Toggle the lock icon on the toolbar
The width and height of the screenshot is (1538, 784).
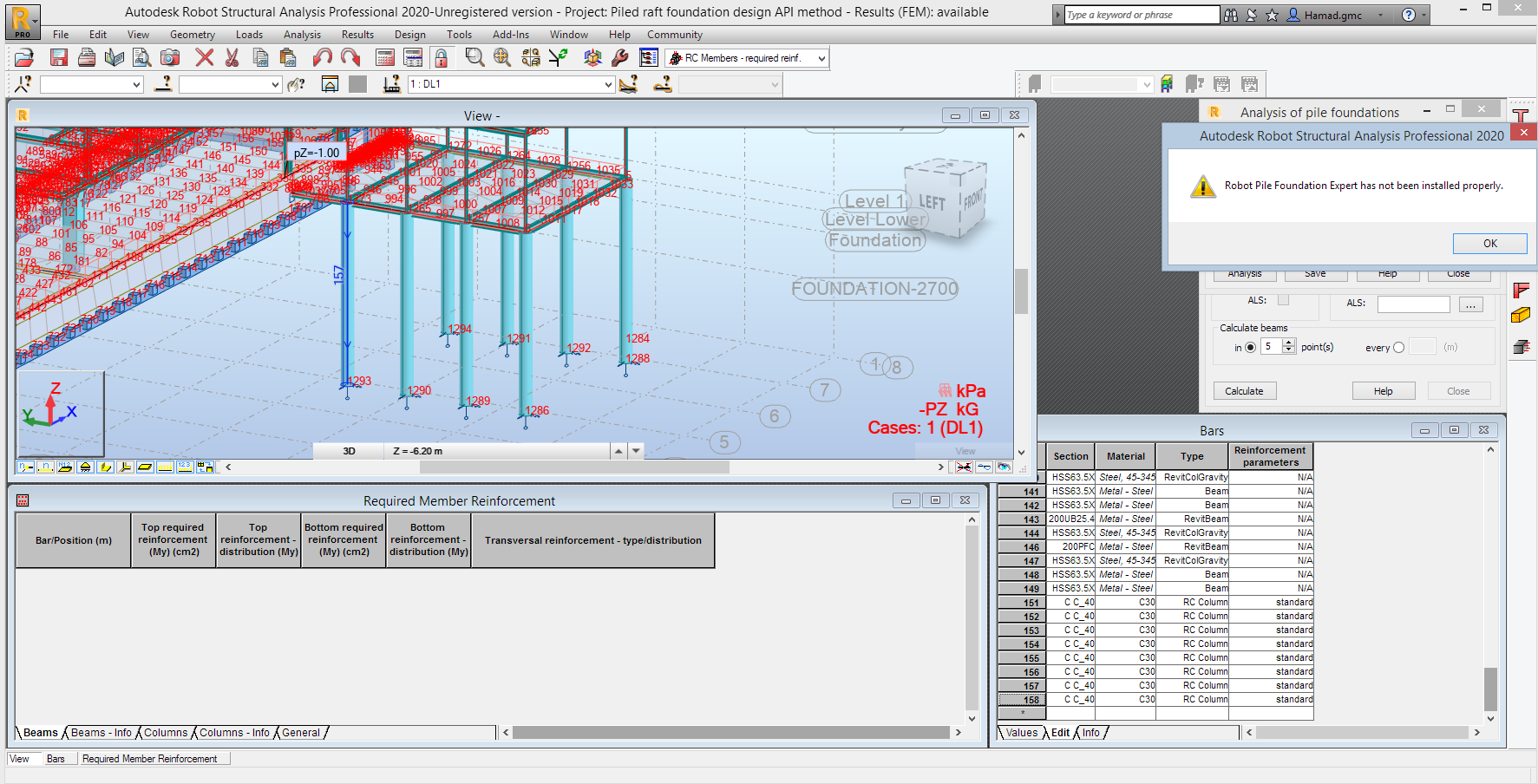(442, 57)
